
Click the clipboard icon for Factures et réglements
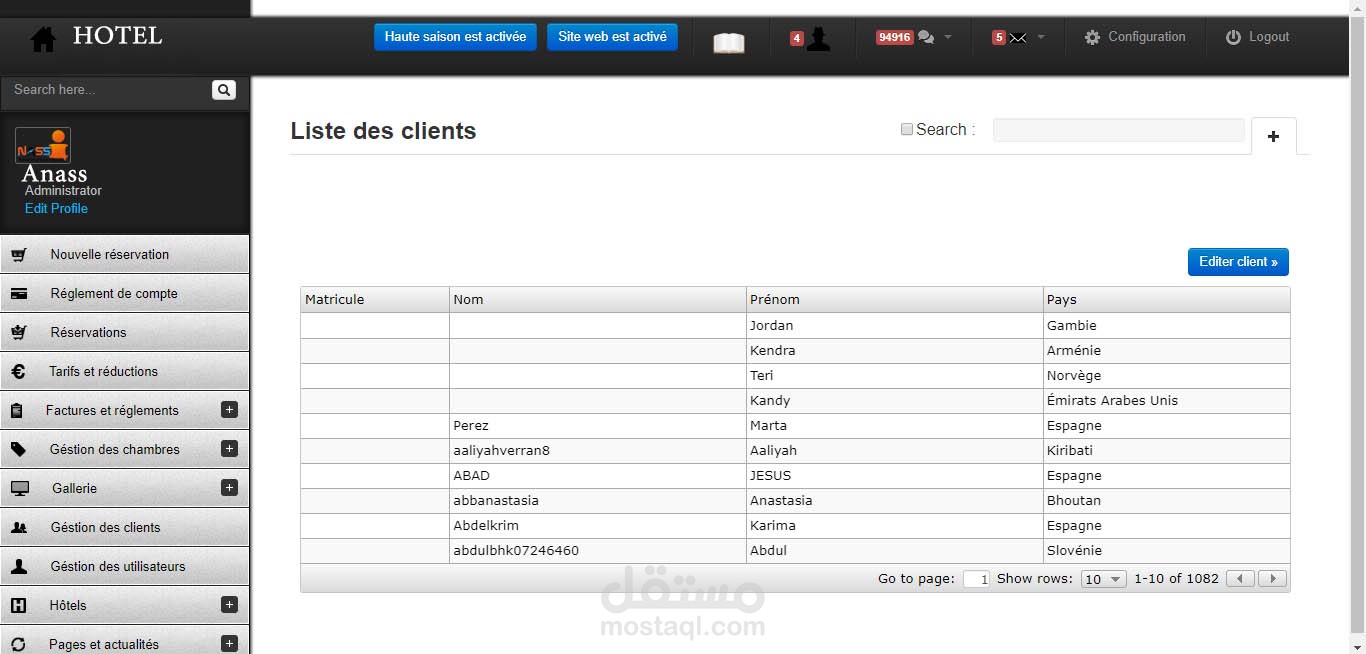tap(16, 411)
